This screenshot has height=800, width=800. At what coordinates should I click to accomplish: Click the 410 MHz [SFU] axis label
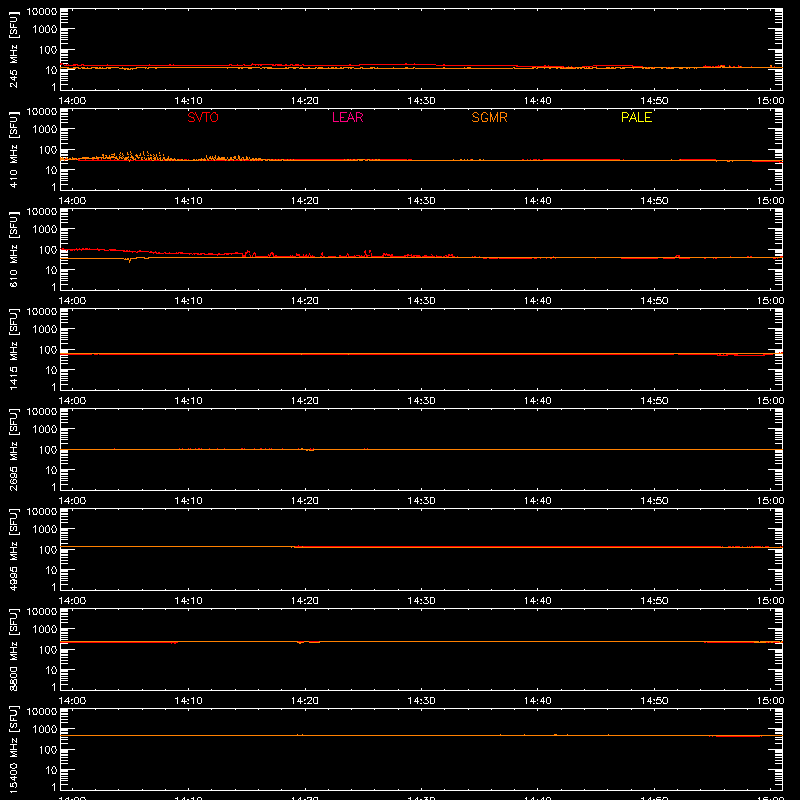coord(14,149)
